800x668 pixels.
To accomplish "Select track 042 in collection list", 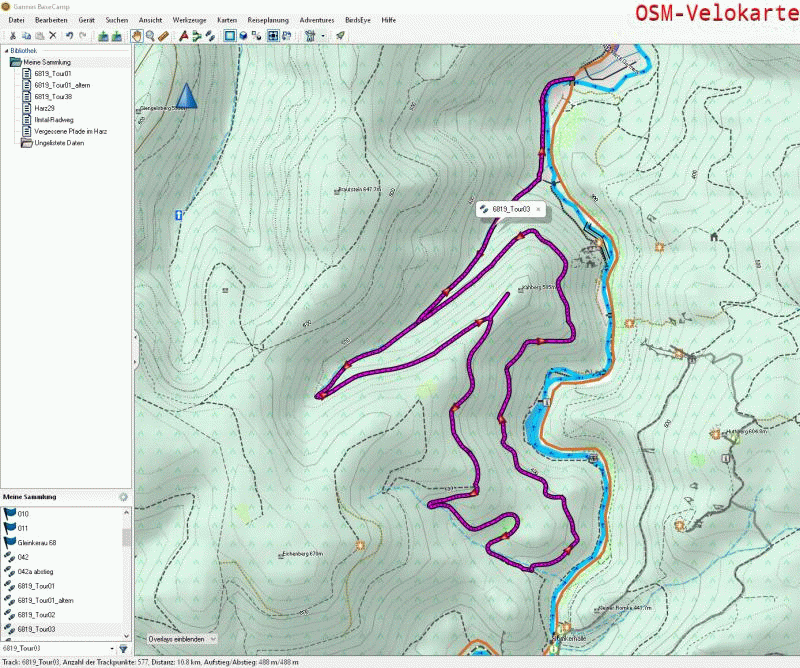I will click(x=23, y=557).
